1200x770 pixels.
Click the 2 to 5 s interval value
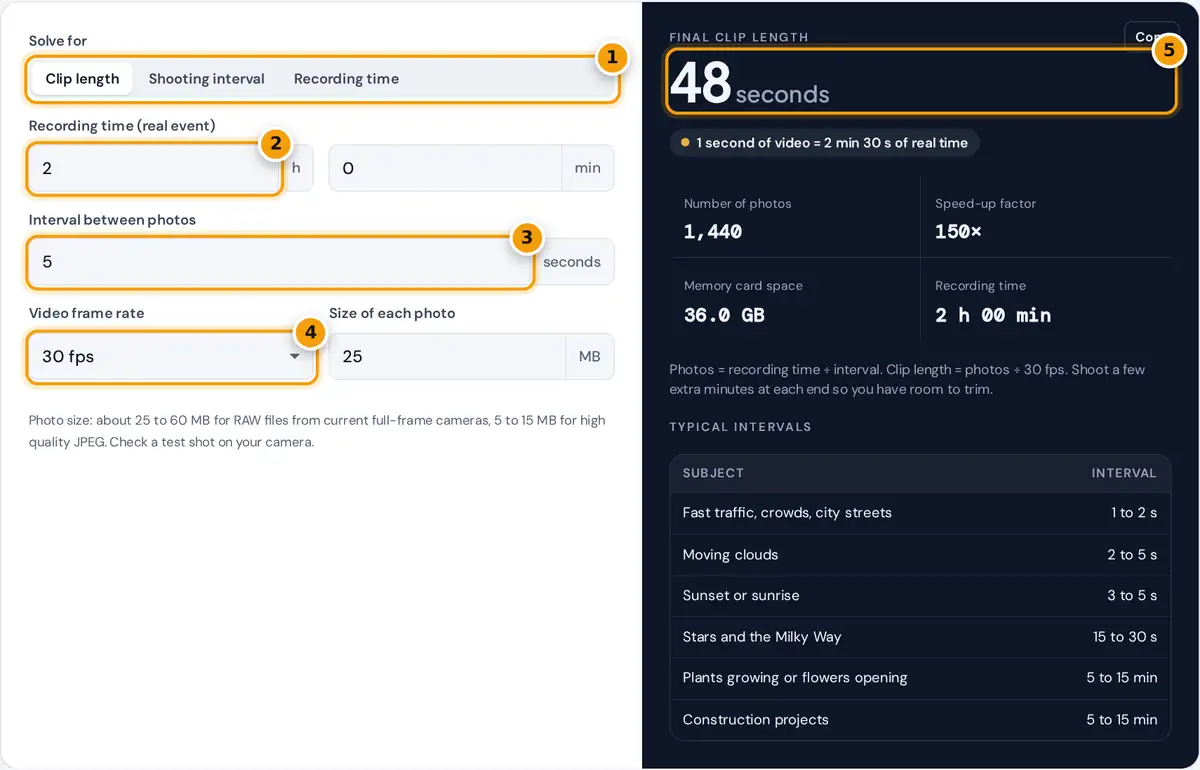coord(1132,555)
